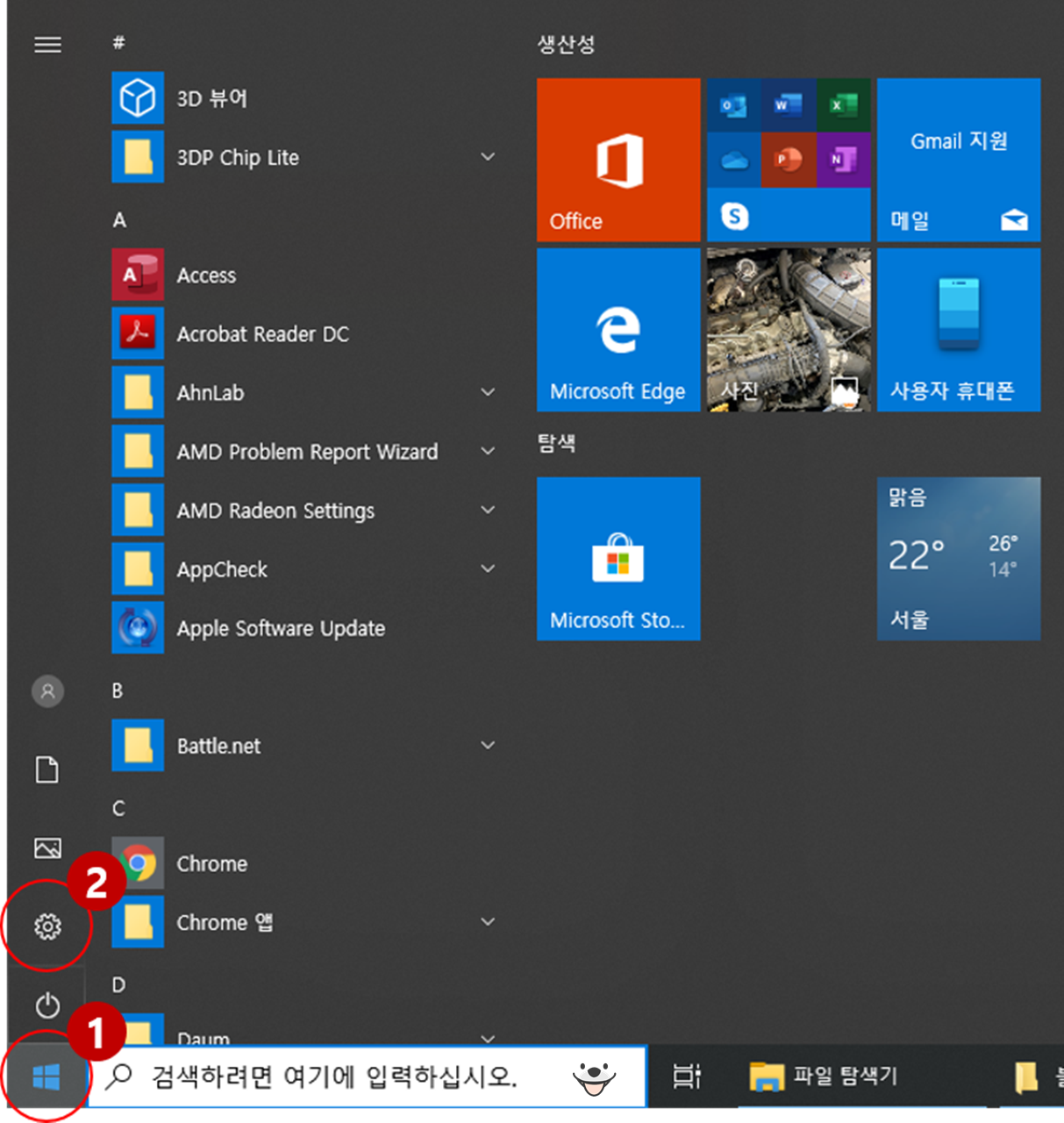The width and height of the screenshot is (1064, 1123).
Task: Open the Microsoft Edge tile
Action: coord(618,330)
